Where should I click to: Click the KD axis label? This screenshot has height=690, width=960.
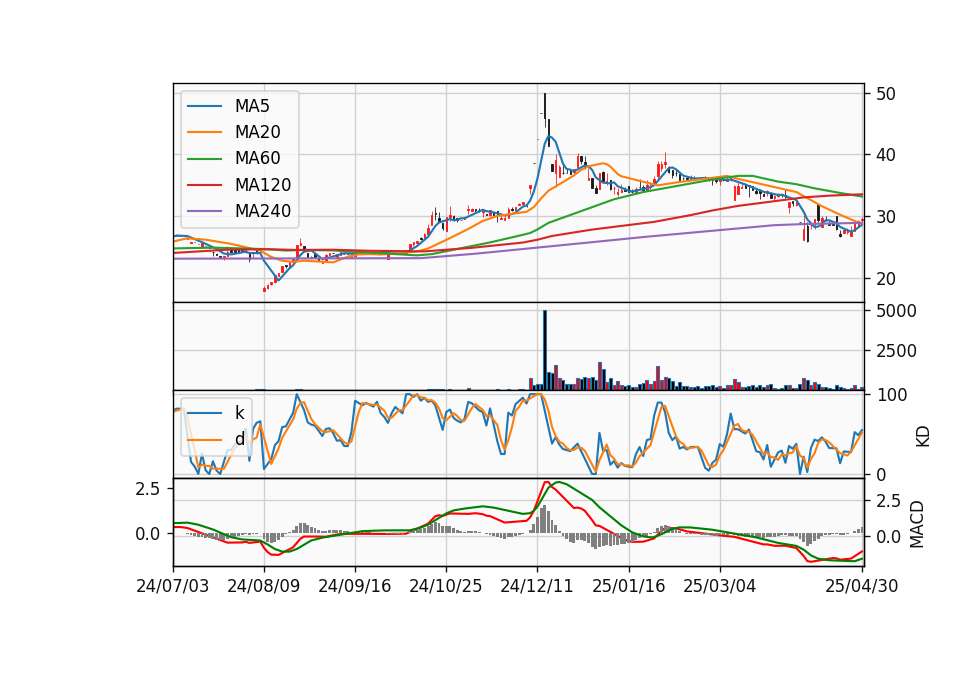(923, 437)
